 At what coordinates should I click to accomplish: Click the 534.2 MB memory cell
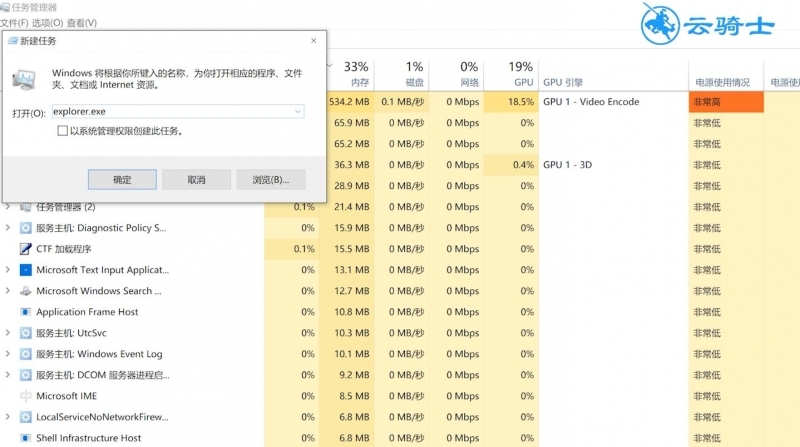pos(349,102)
